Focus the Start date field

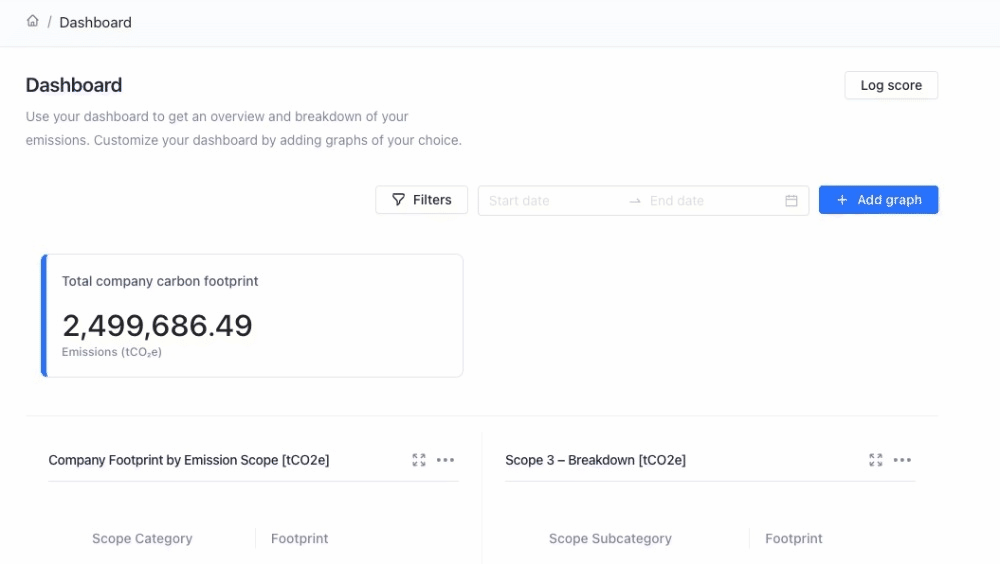click(x=550, y=201)
